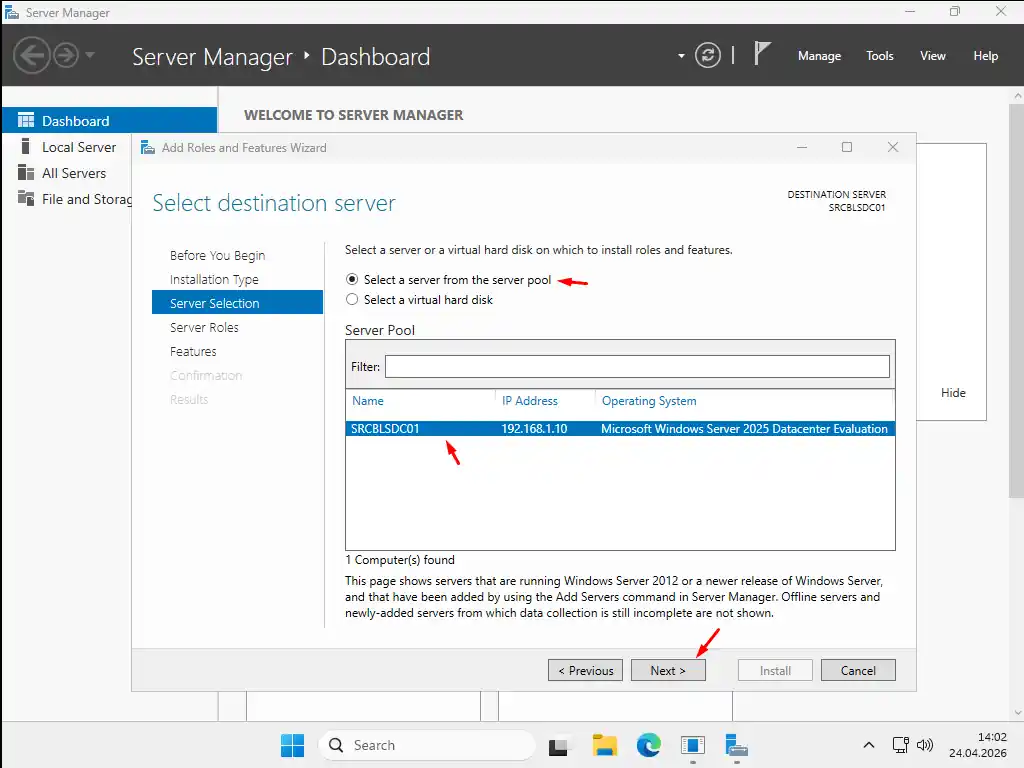This screenshot has width=1024, height=768.
Task: Click the Dashboard grid icon in sidebar
Action: click(26, 120)
